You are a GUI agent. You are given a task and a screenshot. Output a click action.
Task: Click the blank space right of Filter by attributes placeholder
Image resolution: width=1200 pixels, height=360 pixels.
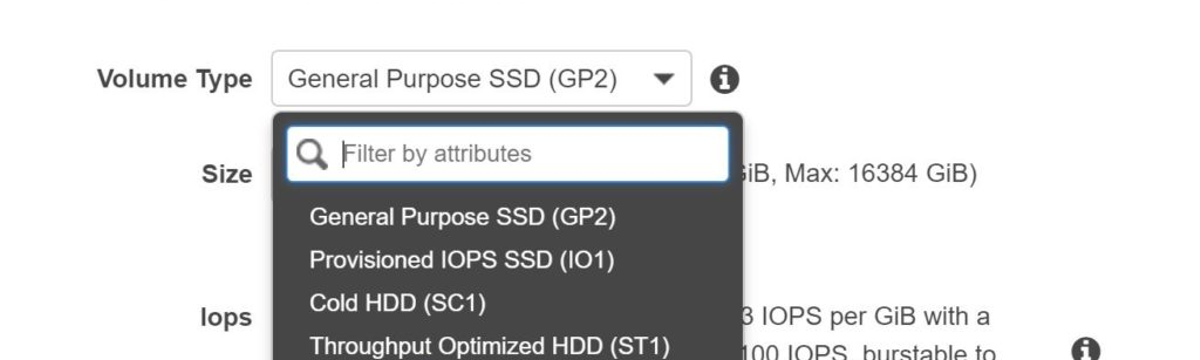(628, 154)
